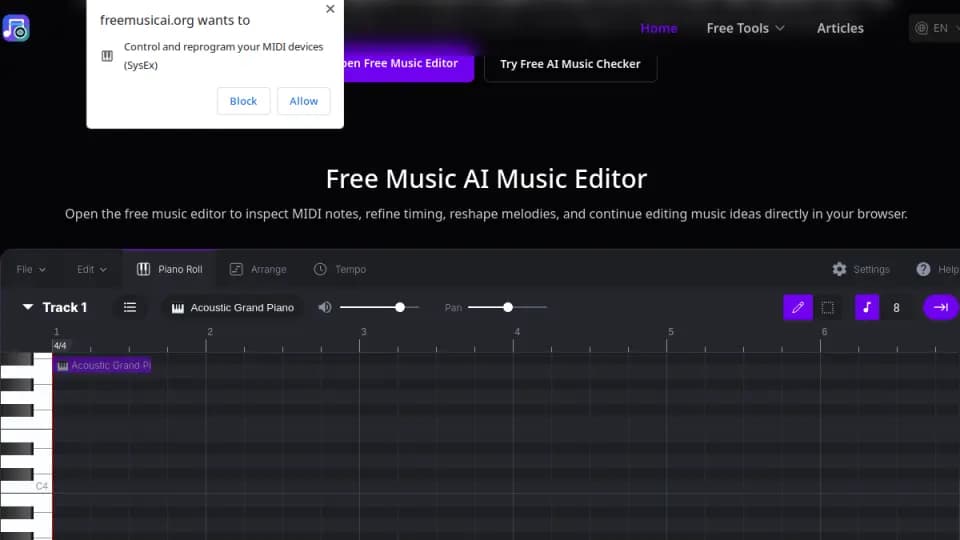The image size is (960, 540).
Task: Adjust the Pan slider
Action: [x=507, y=307]
